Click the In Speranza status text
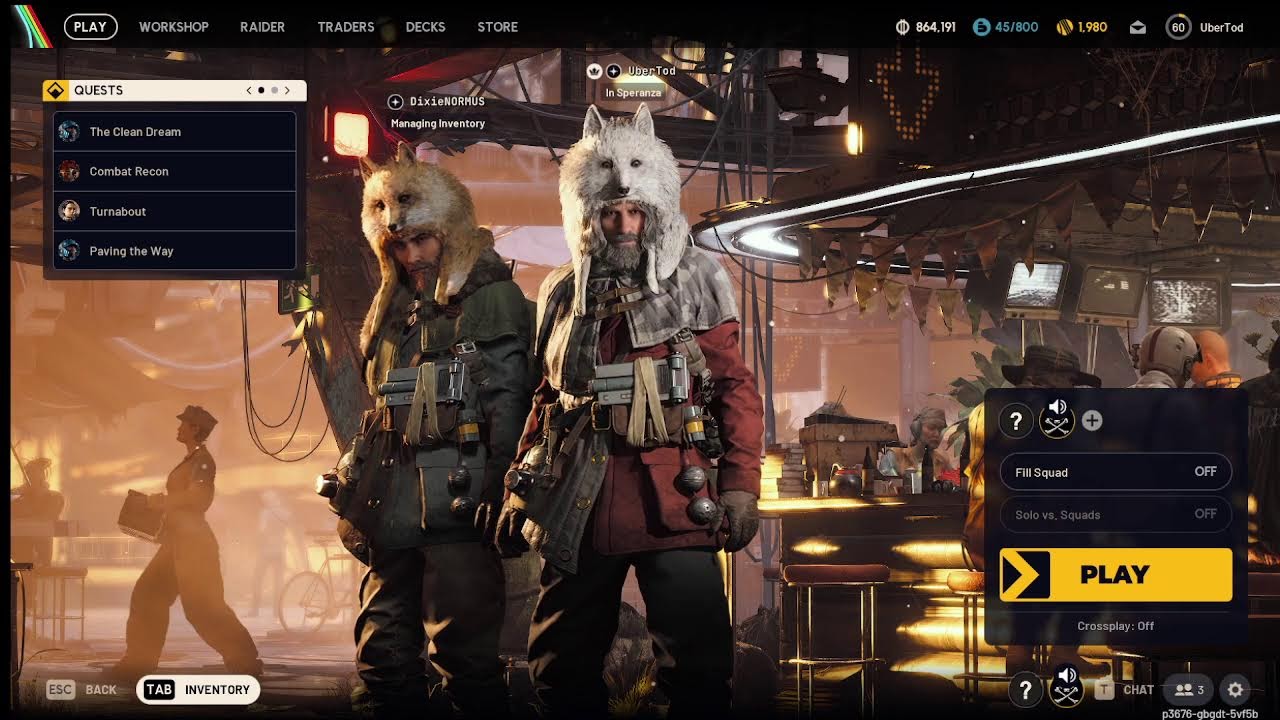The height and width of the screenshot is (720, 1280). tap(633, 93)
